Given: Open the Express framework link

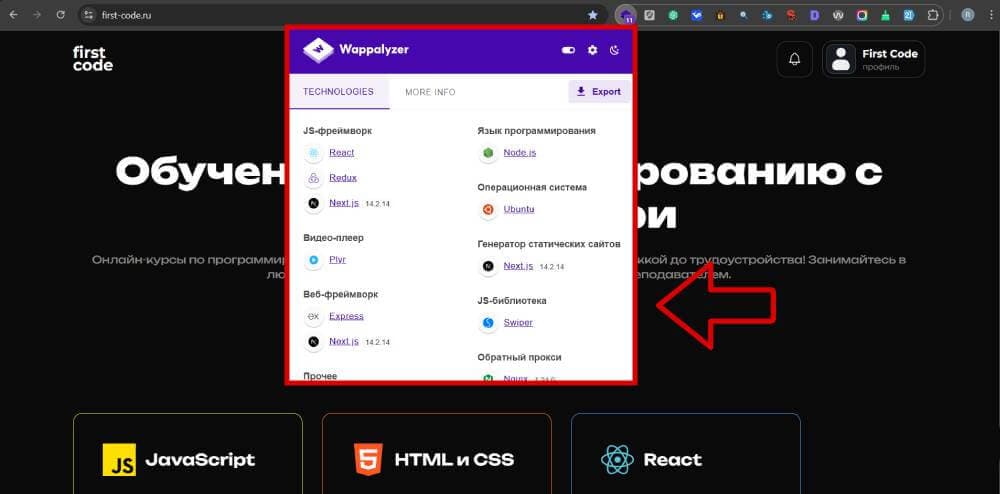Looking at the screenshot, I should click(346, 316).
